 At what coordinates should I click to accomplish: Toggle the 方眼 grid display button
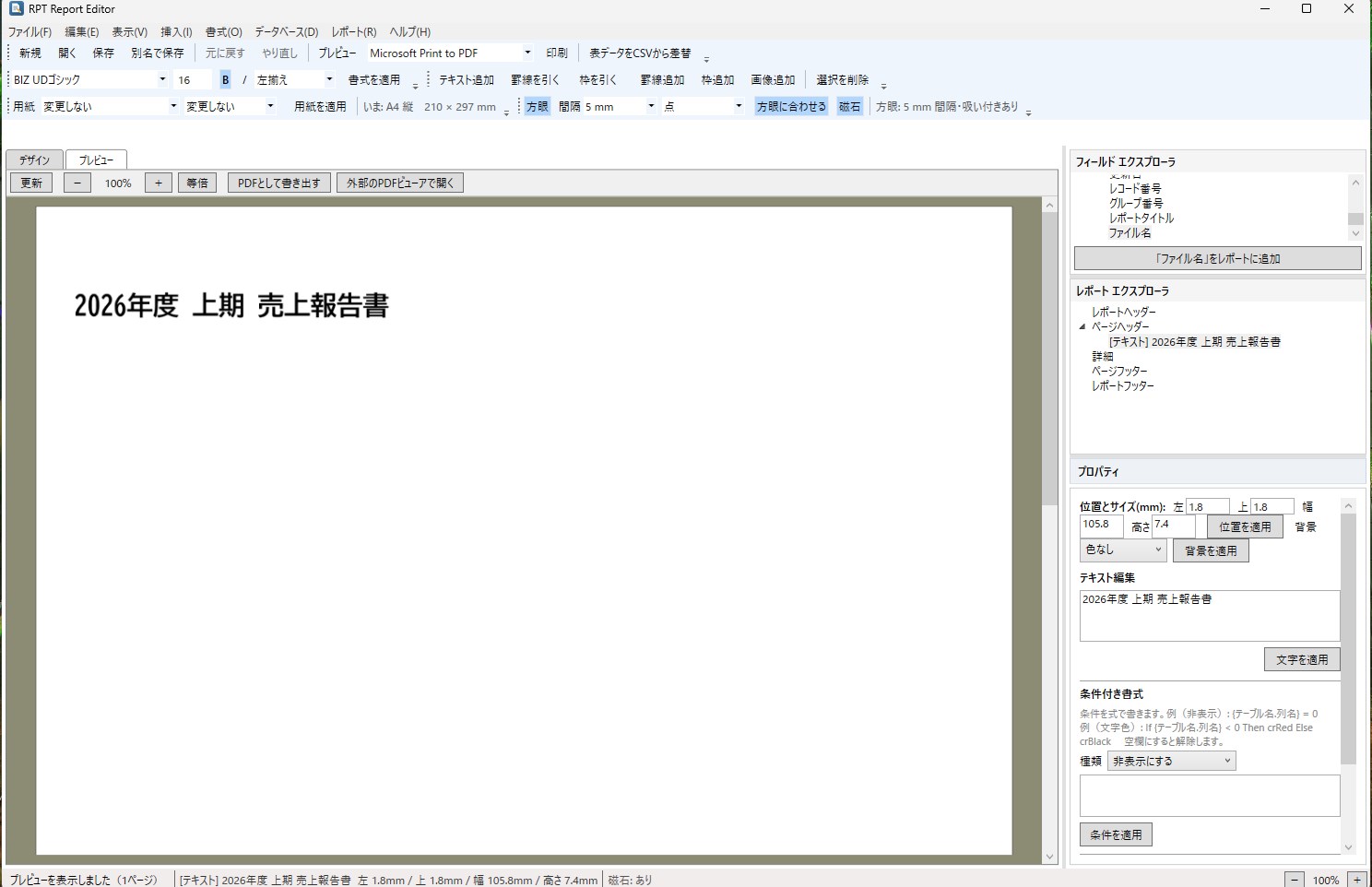(x=538, y=107)
